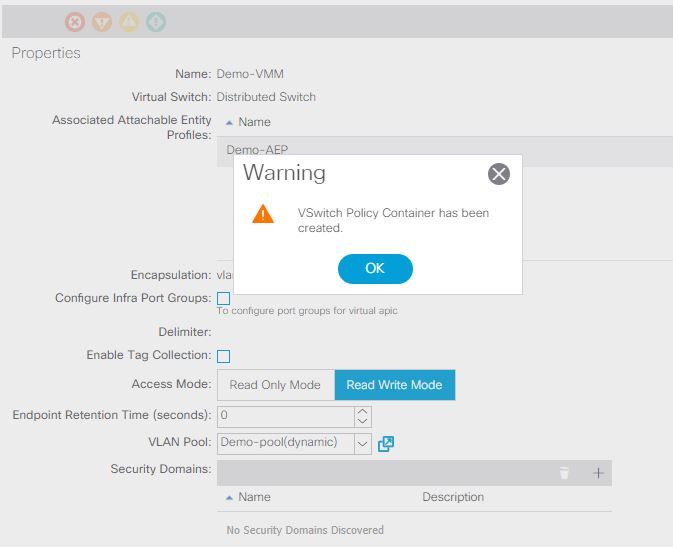Enable the Tag Collection checkbox
Image resolution: width=673 pixels, height=547 pixels.
click(x=224, y=356)
